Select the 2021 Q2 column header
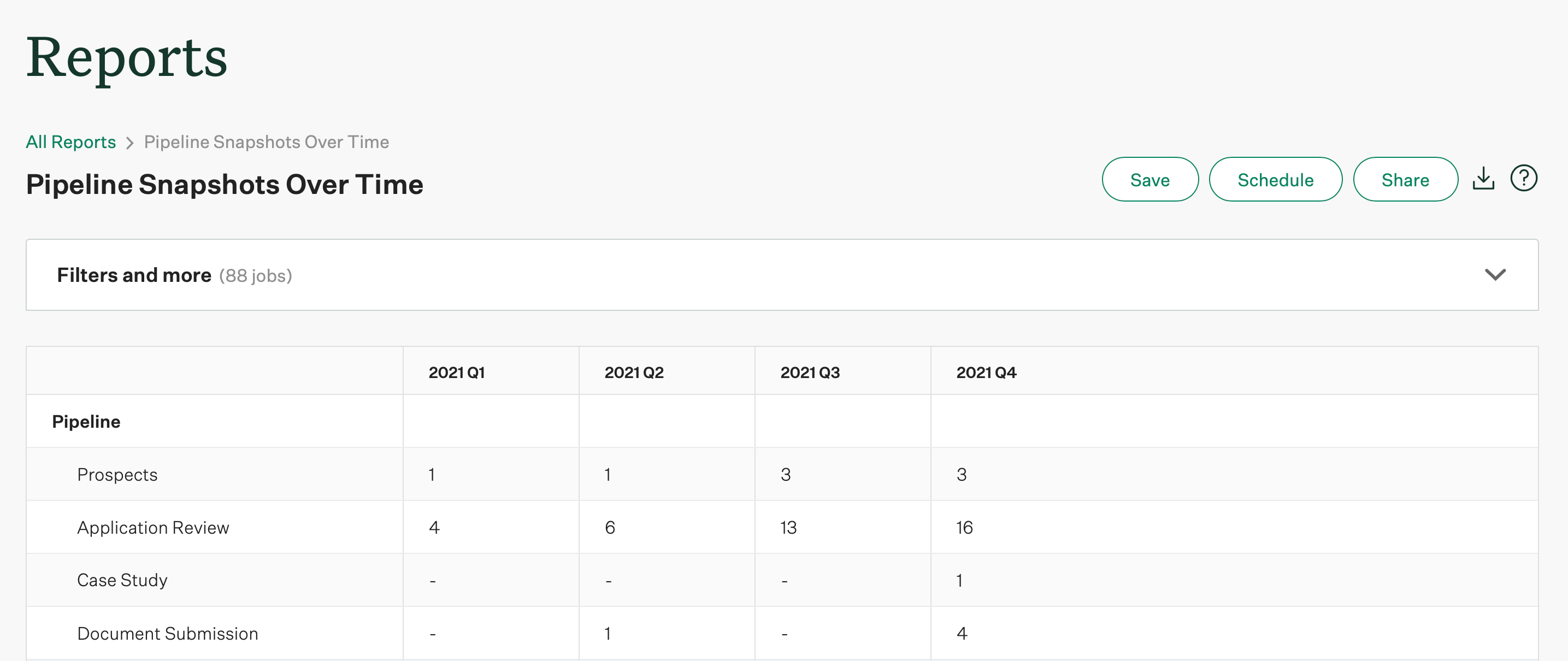 point(634,372)
